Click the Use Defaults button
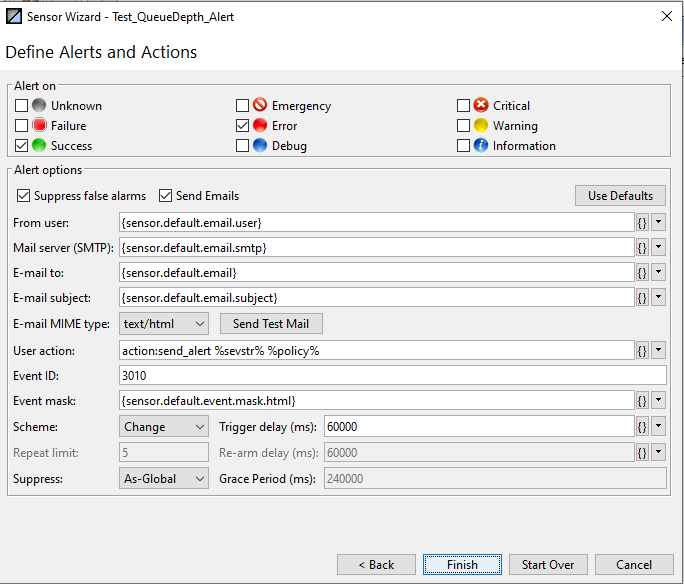684x584 pixels. coord(620,196)
